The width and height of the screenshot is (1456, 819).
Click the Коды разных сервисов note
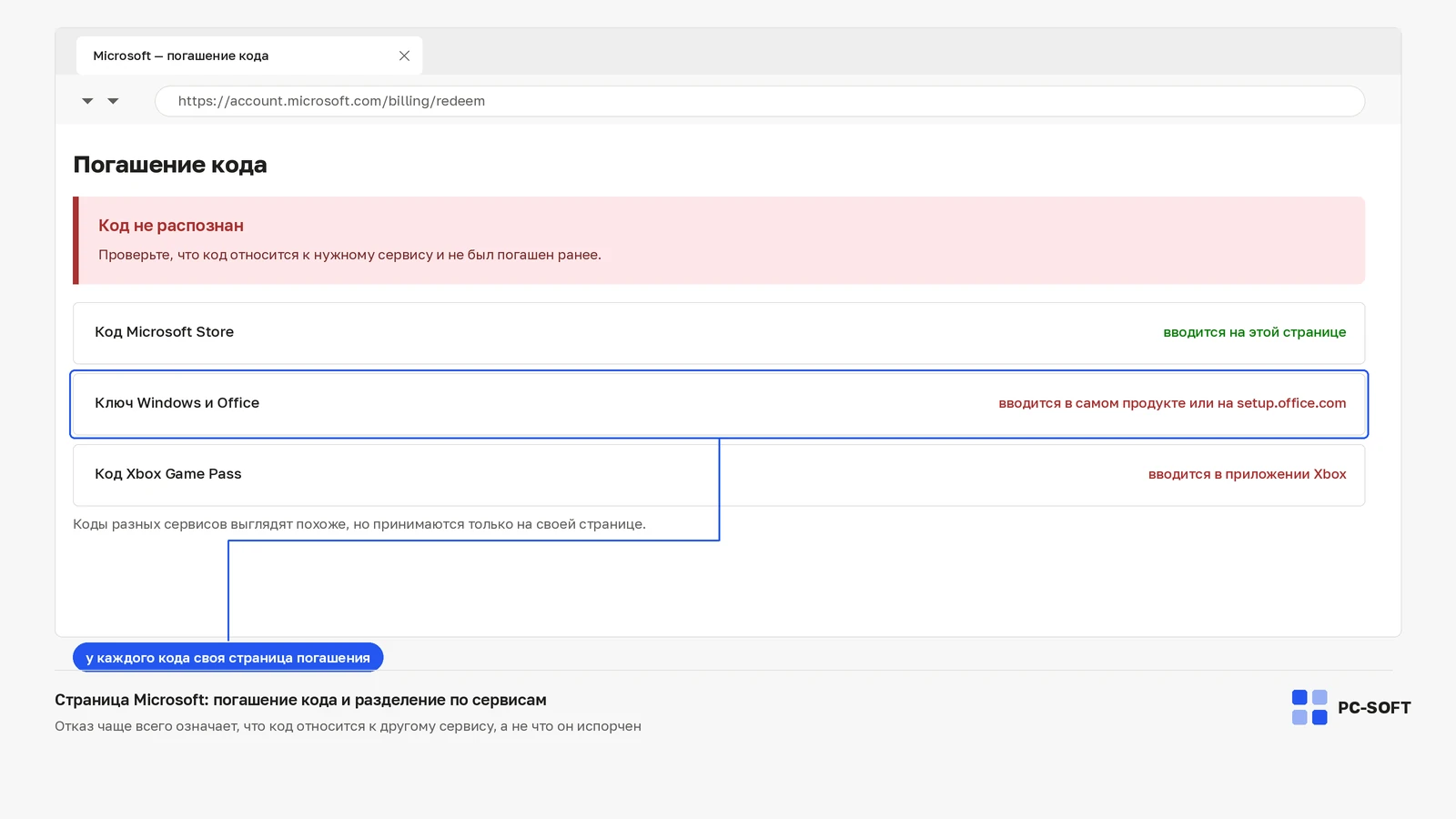pyautogui.click(x=359, y=524)
